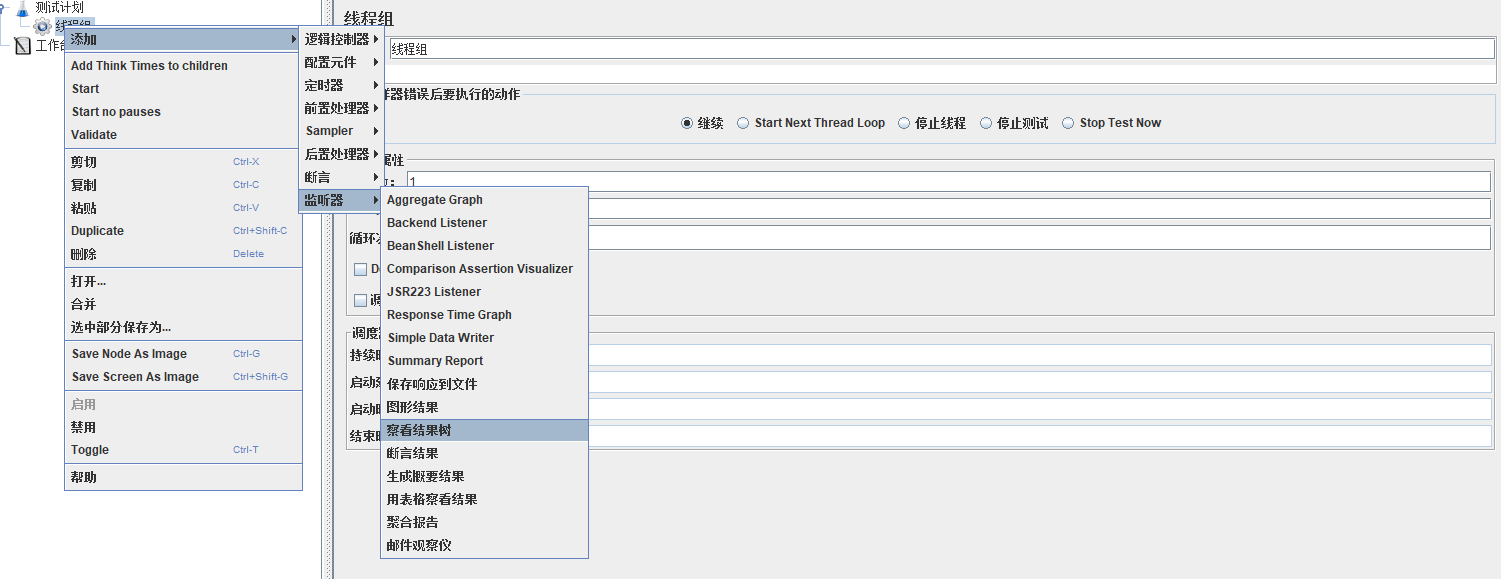Add a JSR223 Listener
The height and width of the screenshot is (579, 1501).
[x=484, y=292]
